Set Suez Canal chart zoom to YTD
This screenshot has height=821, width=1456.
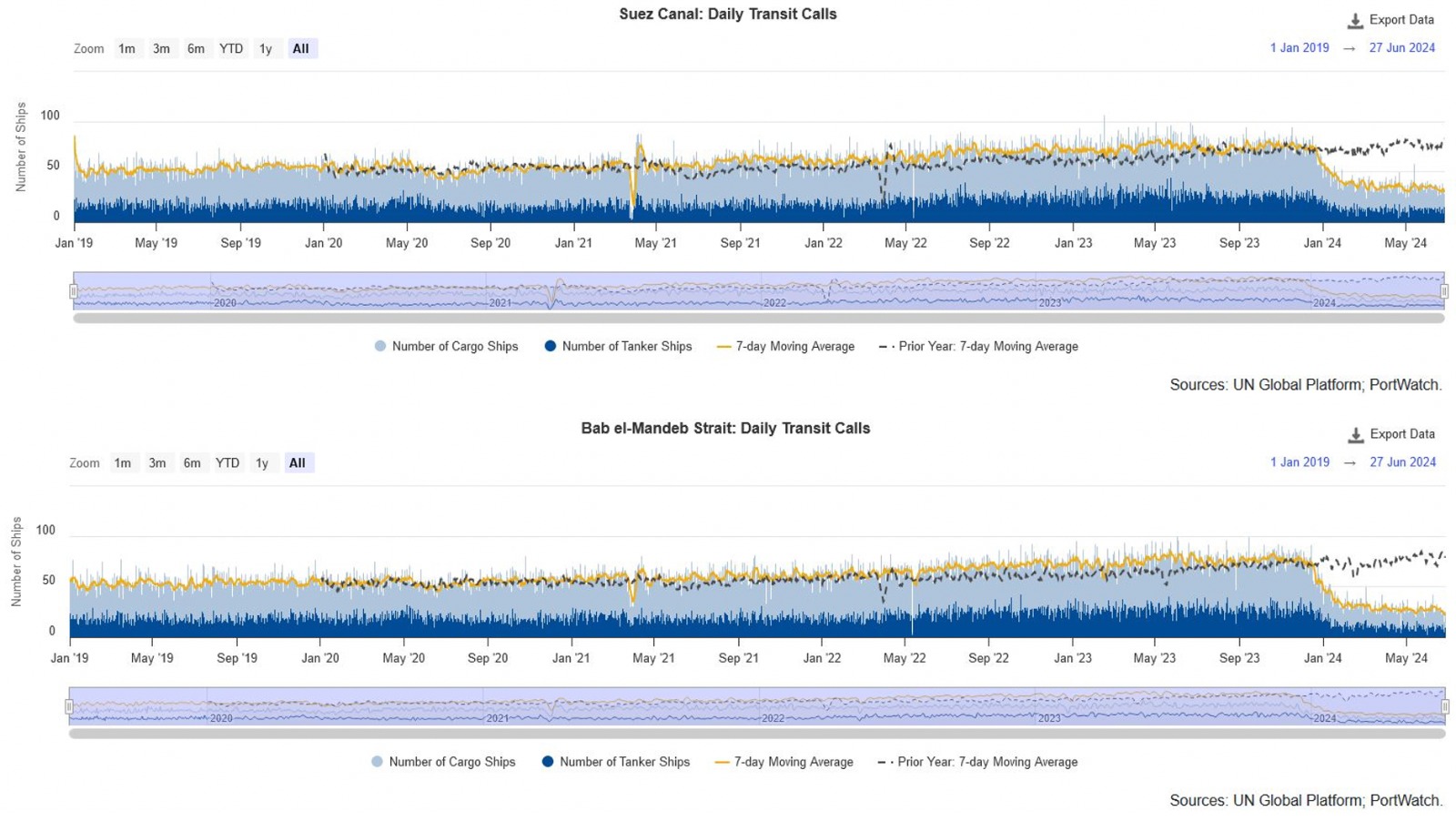pyautogui.click(x=231, y=49)
